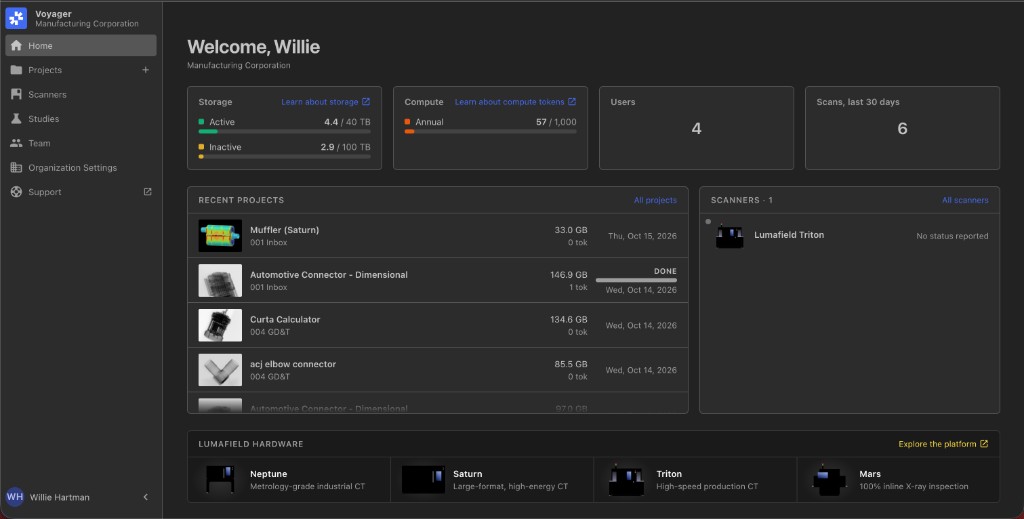Open the Curta Calculator thumbnail

(x=220, y=325)
